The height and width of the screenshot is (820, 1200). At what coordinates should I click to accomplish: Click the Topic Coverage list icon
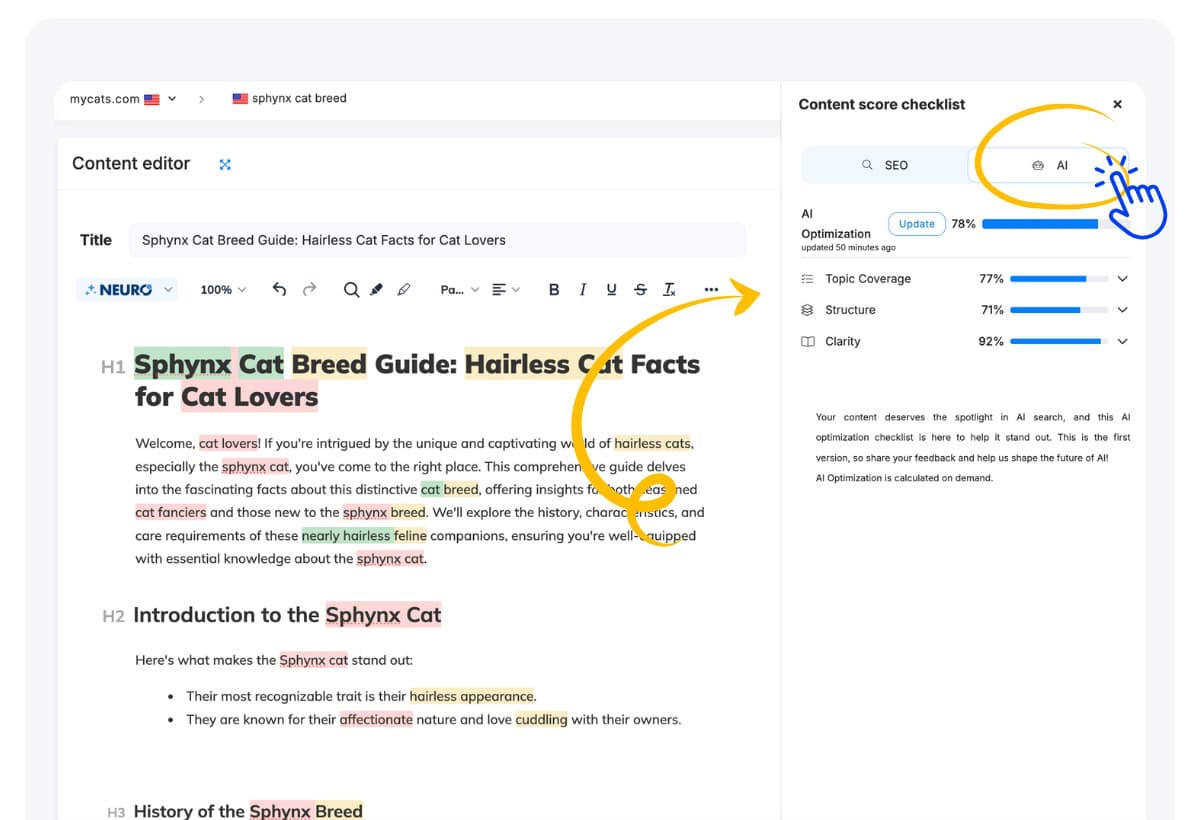click(807, 278)
